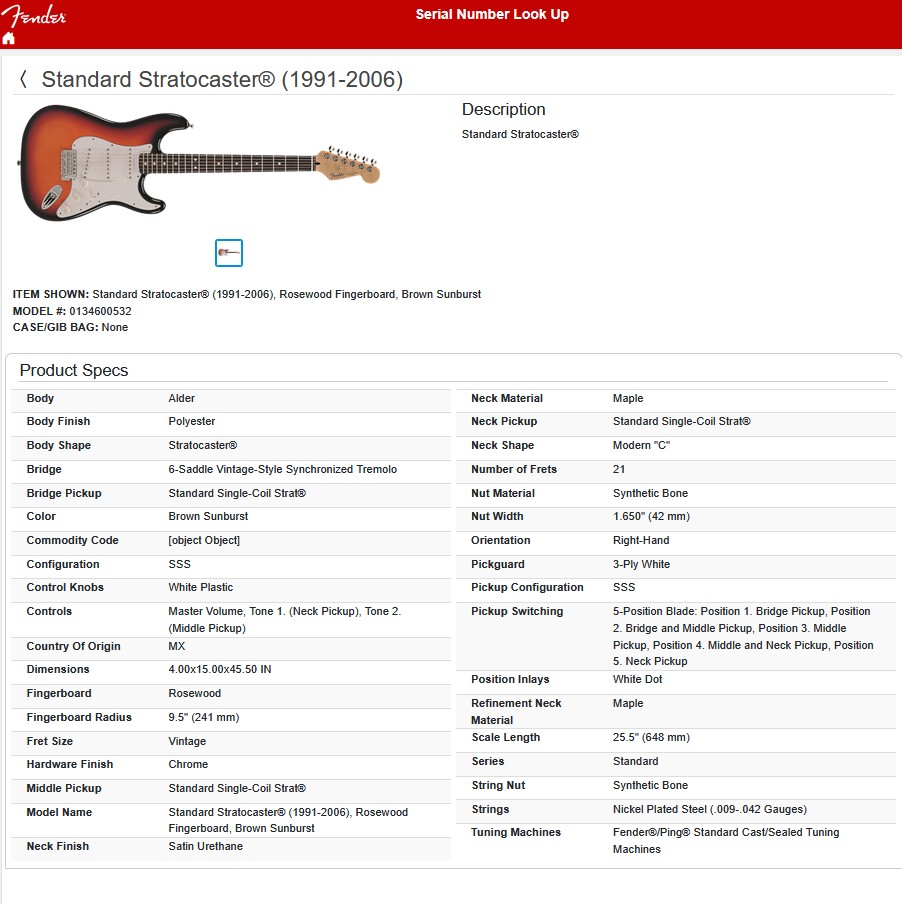This screenshot has width=902, height=904.
Task: Click model number 0134600532
Action: click(100, 311)
